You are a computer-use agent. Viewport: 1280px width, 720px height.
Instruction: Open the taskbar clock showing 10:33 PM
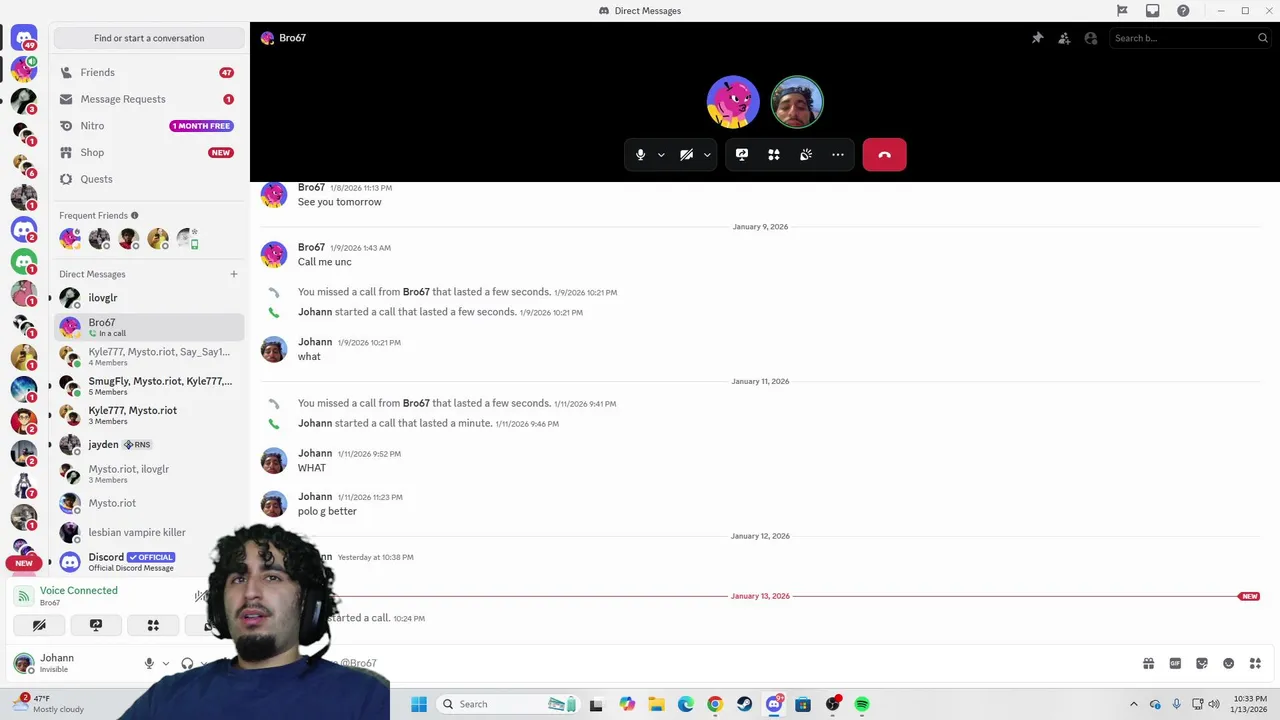[1250, 704]
